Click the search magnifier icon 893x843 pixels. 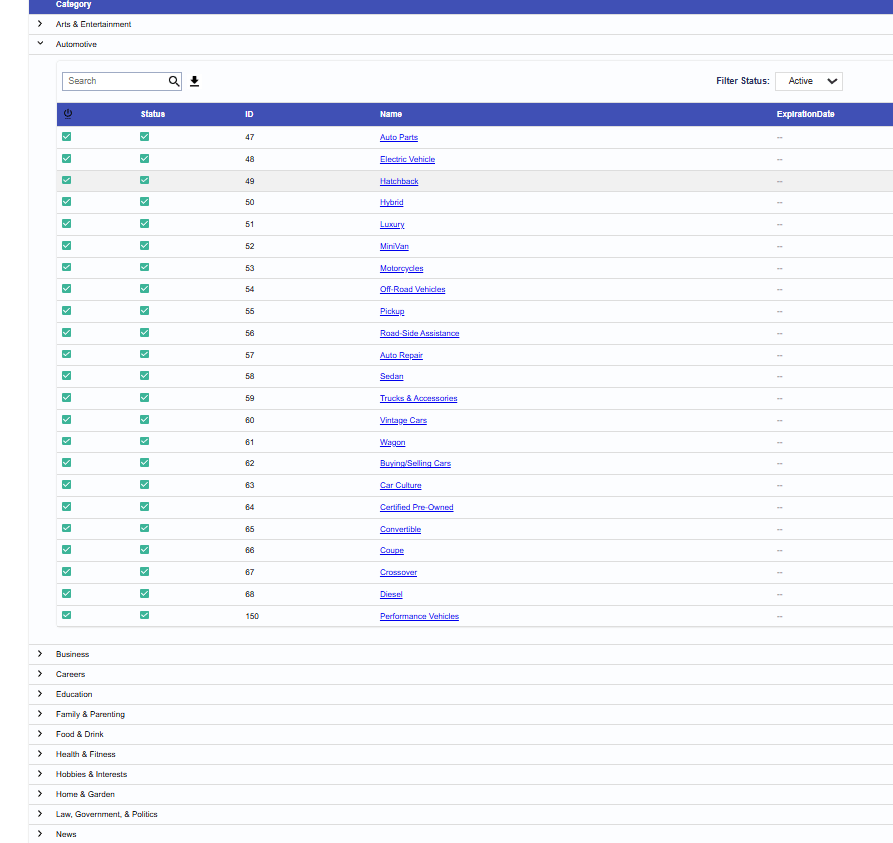(174, 81)
